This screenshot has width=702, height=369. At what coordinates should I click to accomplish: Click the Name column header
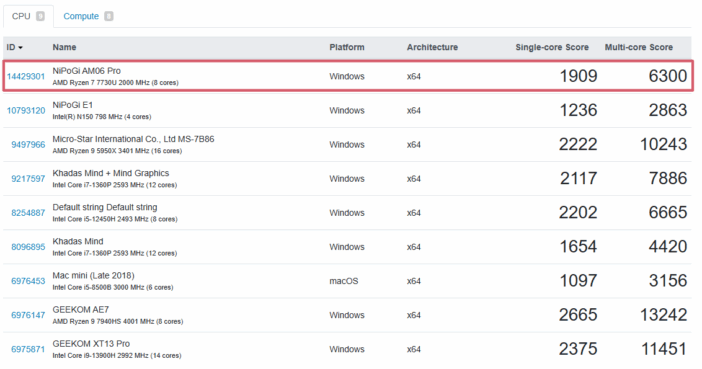click(64, 47)
